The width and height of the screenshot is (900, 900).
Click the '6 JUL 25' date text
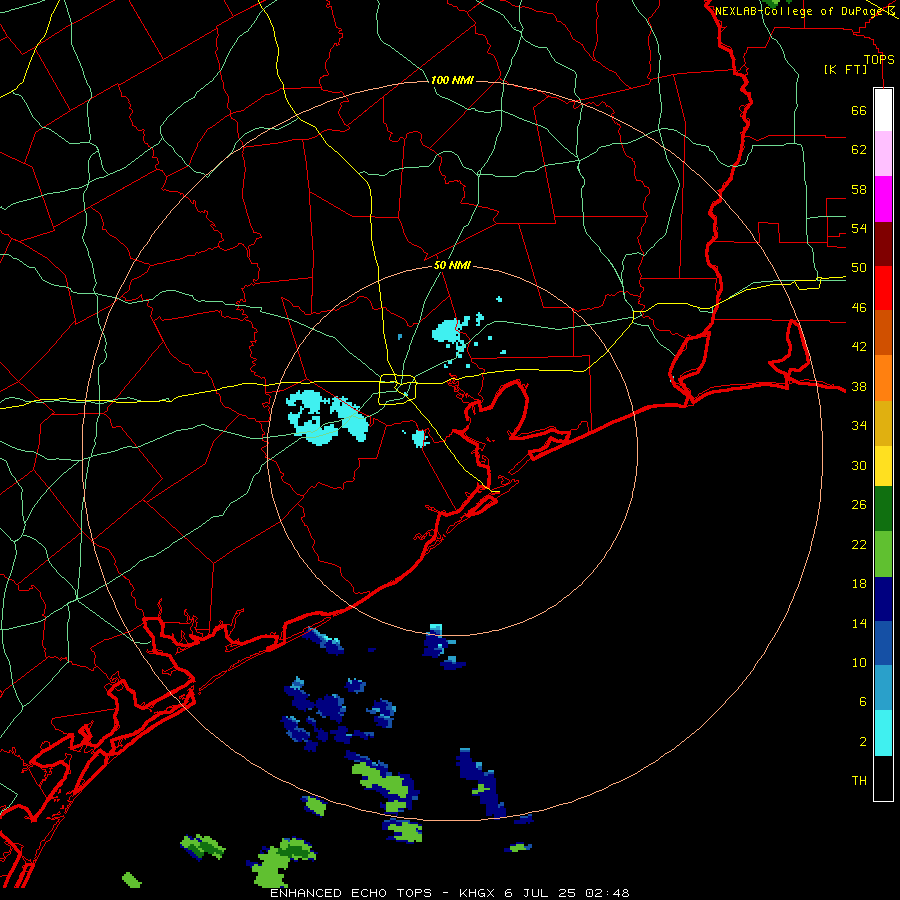540,893
